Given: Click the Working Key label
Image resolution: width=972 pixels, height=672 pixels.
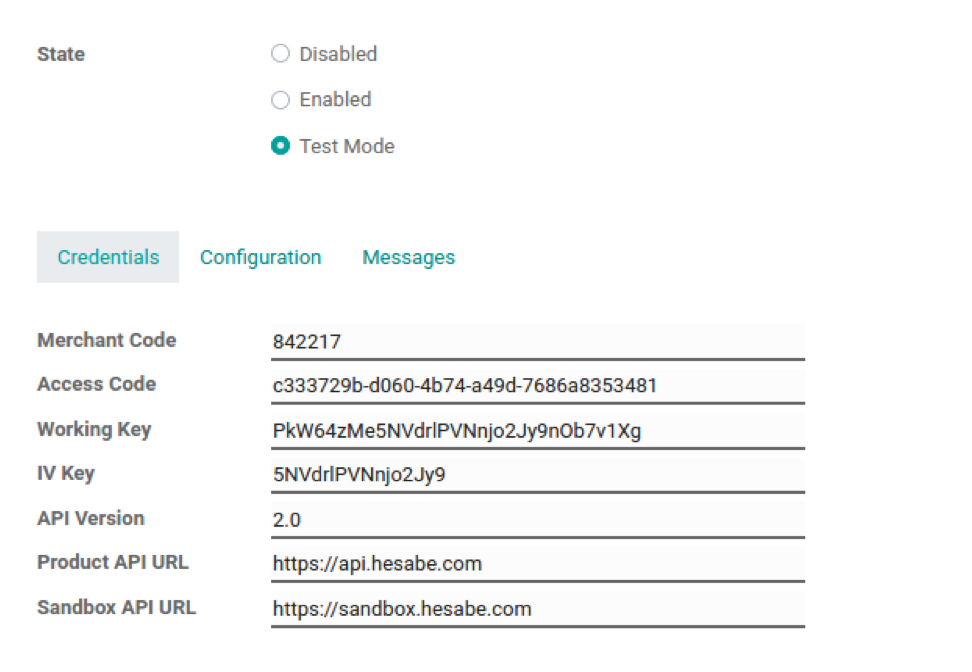Looking at the screenshot, I should (x=94, y=429).
